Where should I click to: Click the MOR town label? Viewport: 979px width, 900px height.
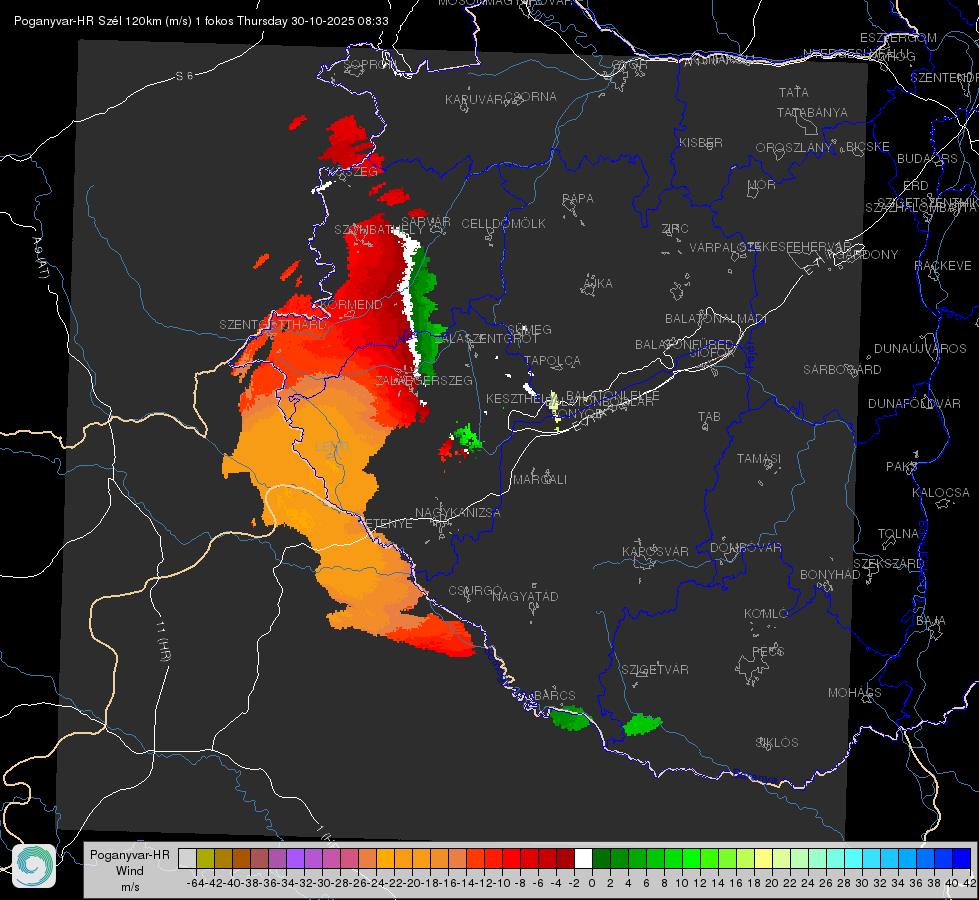click(761, 184)
